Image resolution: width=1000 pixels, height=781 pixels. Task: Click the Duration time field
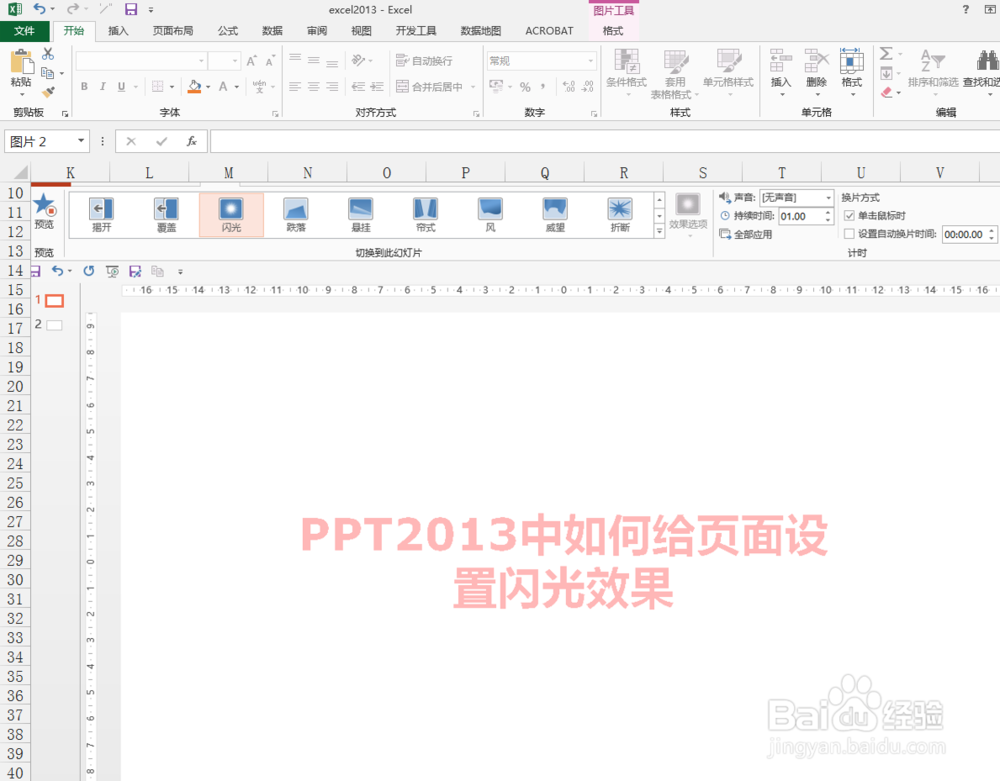point(801,216)
